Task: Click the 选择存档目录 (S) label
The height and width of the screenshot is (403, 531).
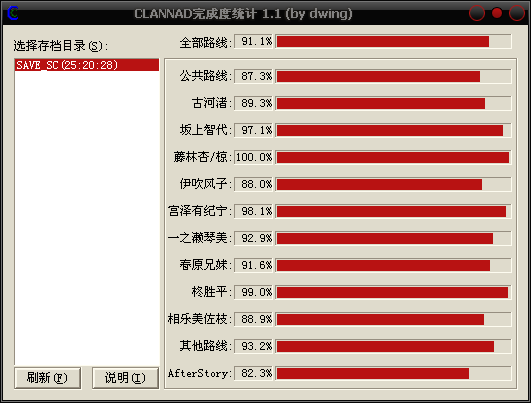Action: click(x=61, y=46)
